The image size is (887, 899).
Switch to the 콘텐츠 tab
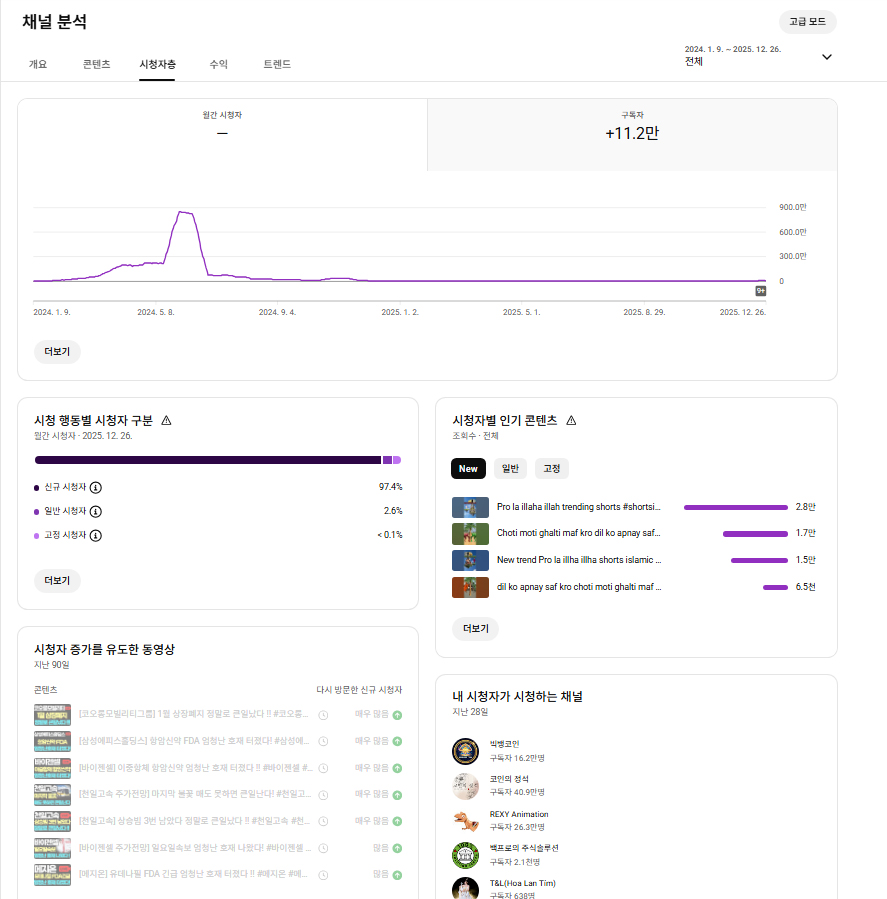[x=97, y=64]
